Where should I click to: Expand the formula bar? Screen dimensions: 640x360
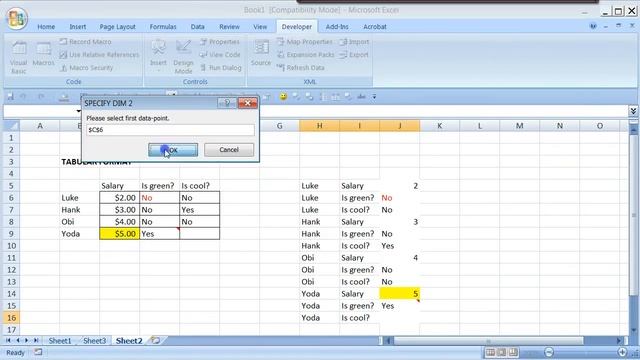[633, 111]
